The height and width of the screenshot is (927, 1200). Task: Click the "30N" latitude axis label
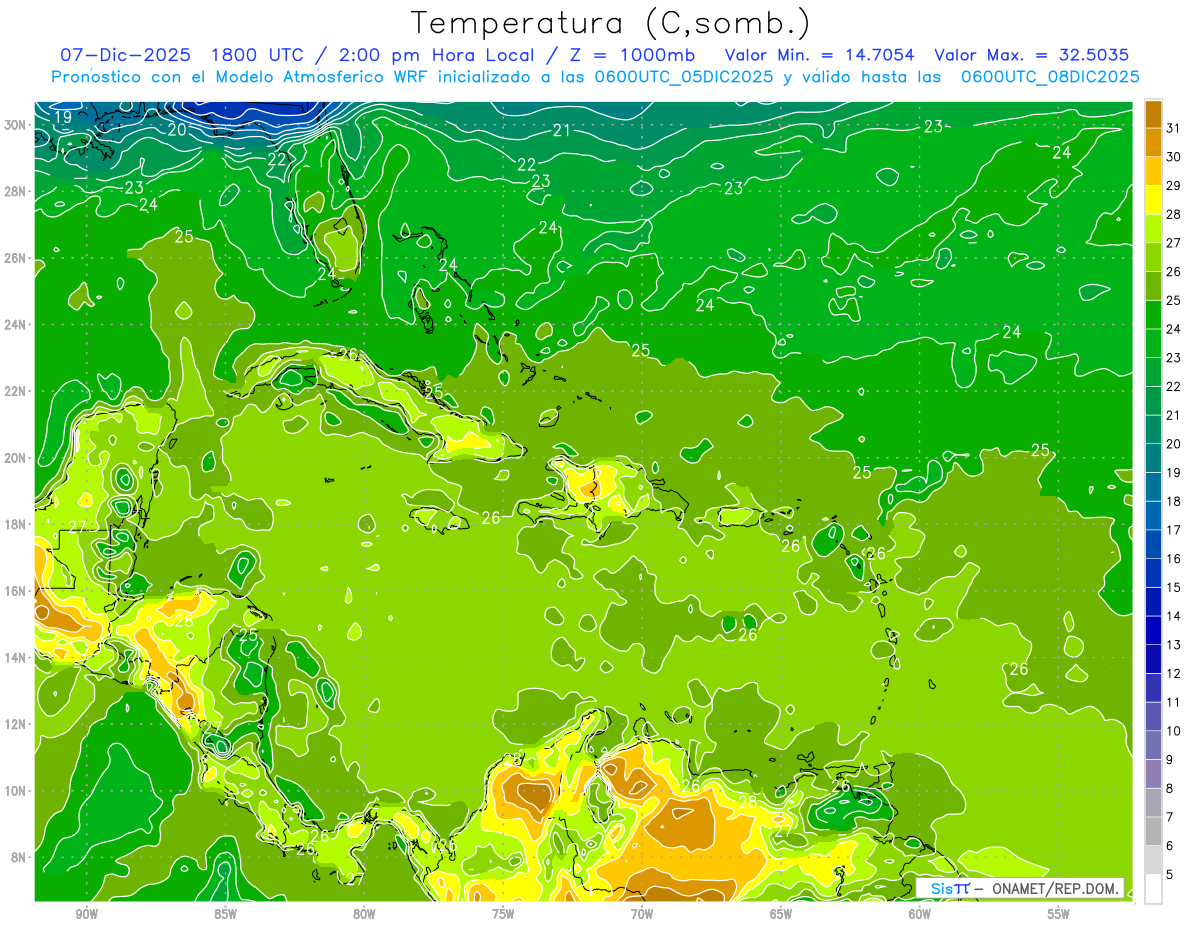tap(14, 125)
